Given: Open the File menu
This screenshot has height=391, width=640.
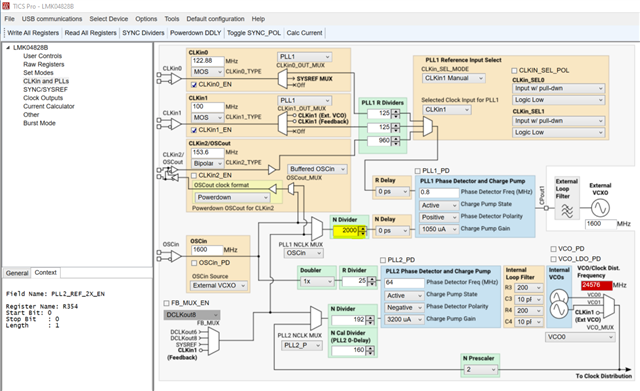Looking at the screenshot, I should click(x=9, y=19).
